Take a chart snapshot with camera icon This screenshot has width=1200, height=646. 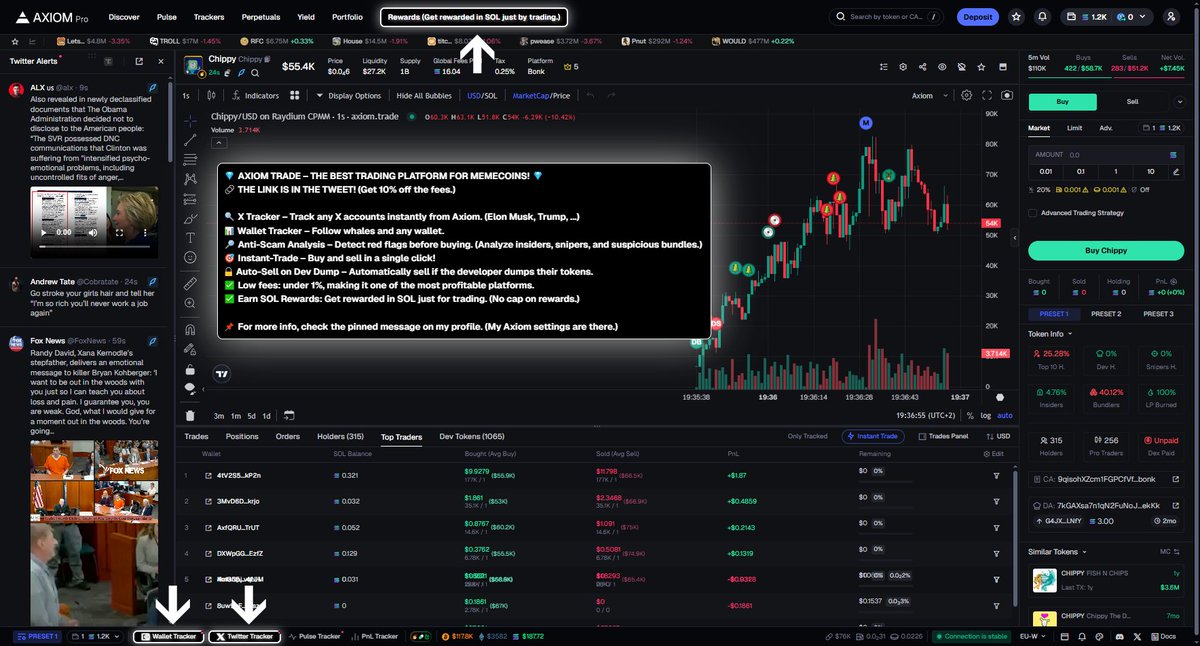pyautogui.click(x=1006, y=96)
